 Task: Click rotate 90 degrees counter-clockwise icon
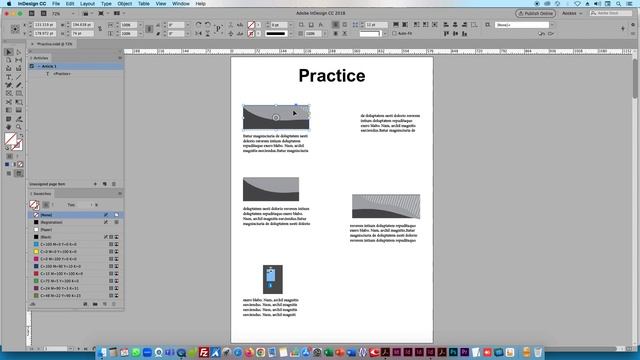[x=208, y=25]
